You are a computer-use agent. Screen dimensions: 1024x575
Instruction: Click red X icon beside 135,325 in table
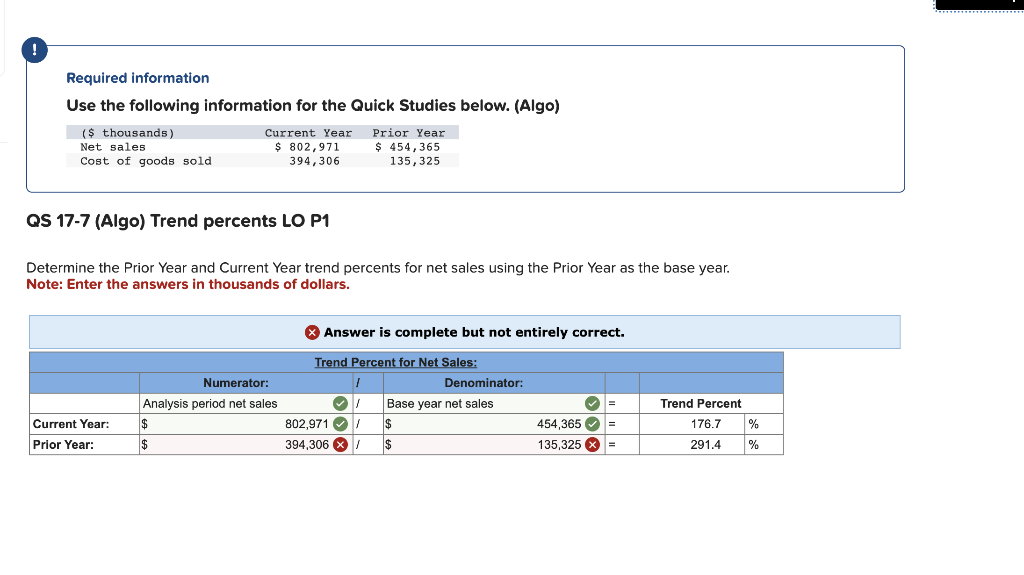coord(592,445)
